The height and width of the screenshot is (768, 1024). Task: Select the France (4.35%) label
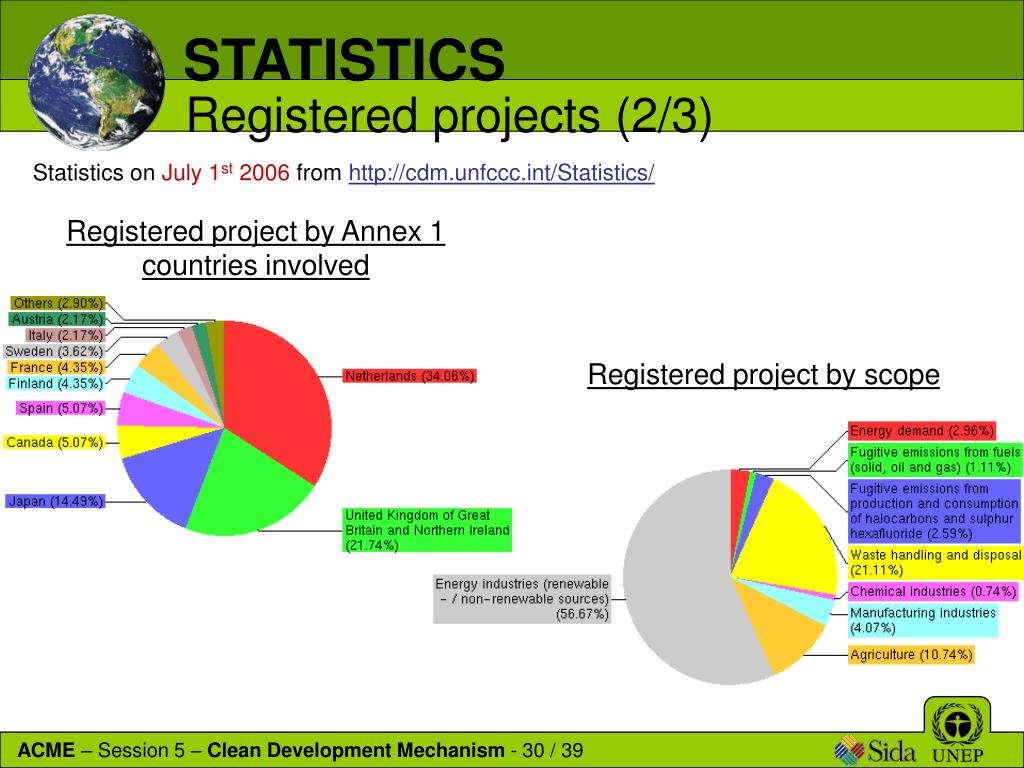(x=56, y=368)
